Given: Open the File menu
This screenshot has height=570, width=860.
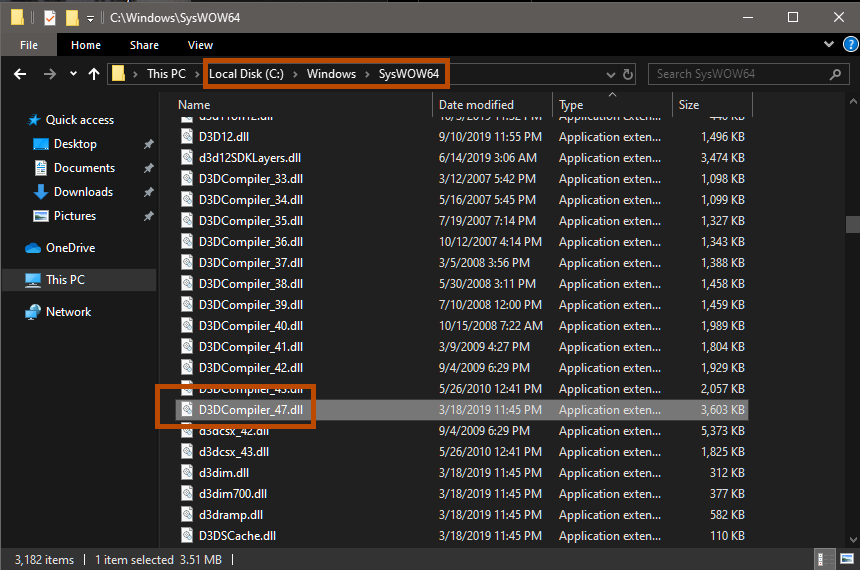Looking at the screenshot, I should point(29,45).
